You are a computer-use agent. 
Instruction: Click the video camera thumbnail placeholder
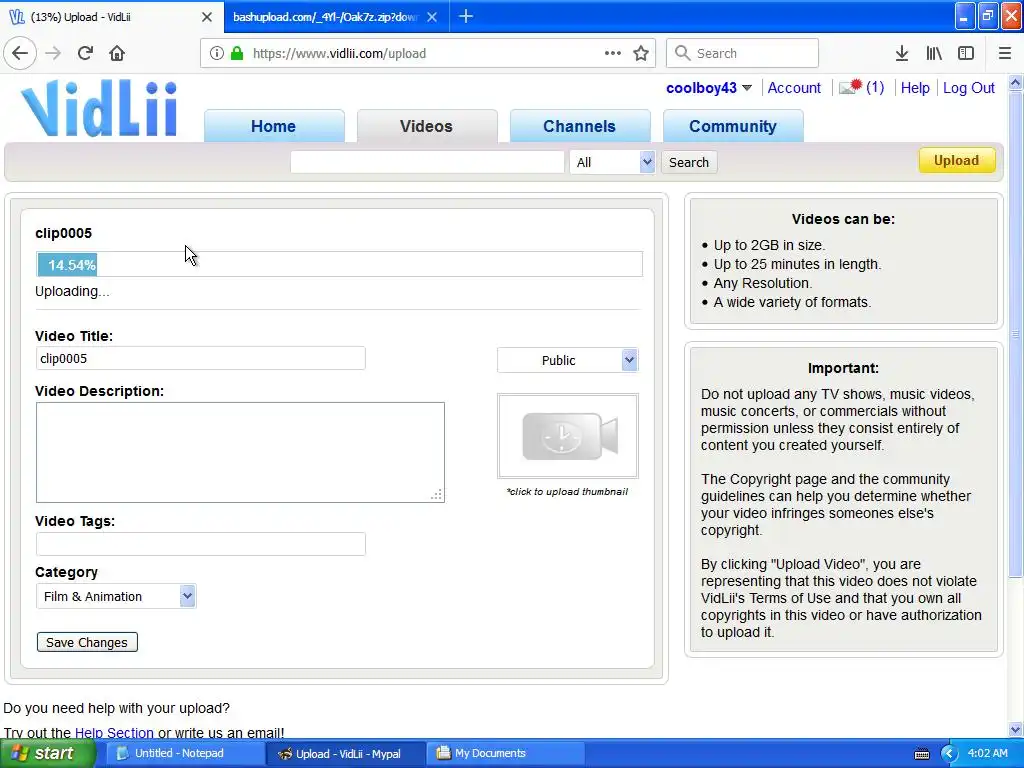coord(568,436)
